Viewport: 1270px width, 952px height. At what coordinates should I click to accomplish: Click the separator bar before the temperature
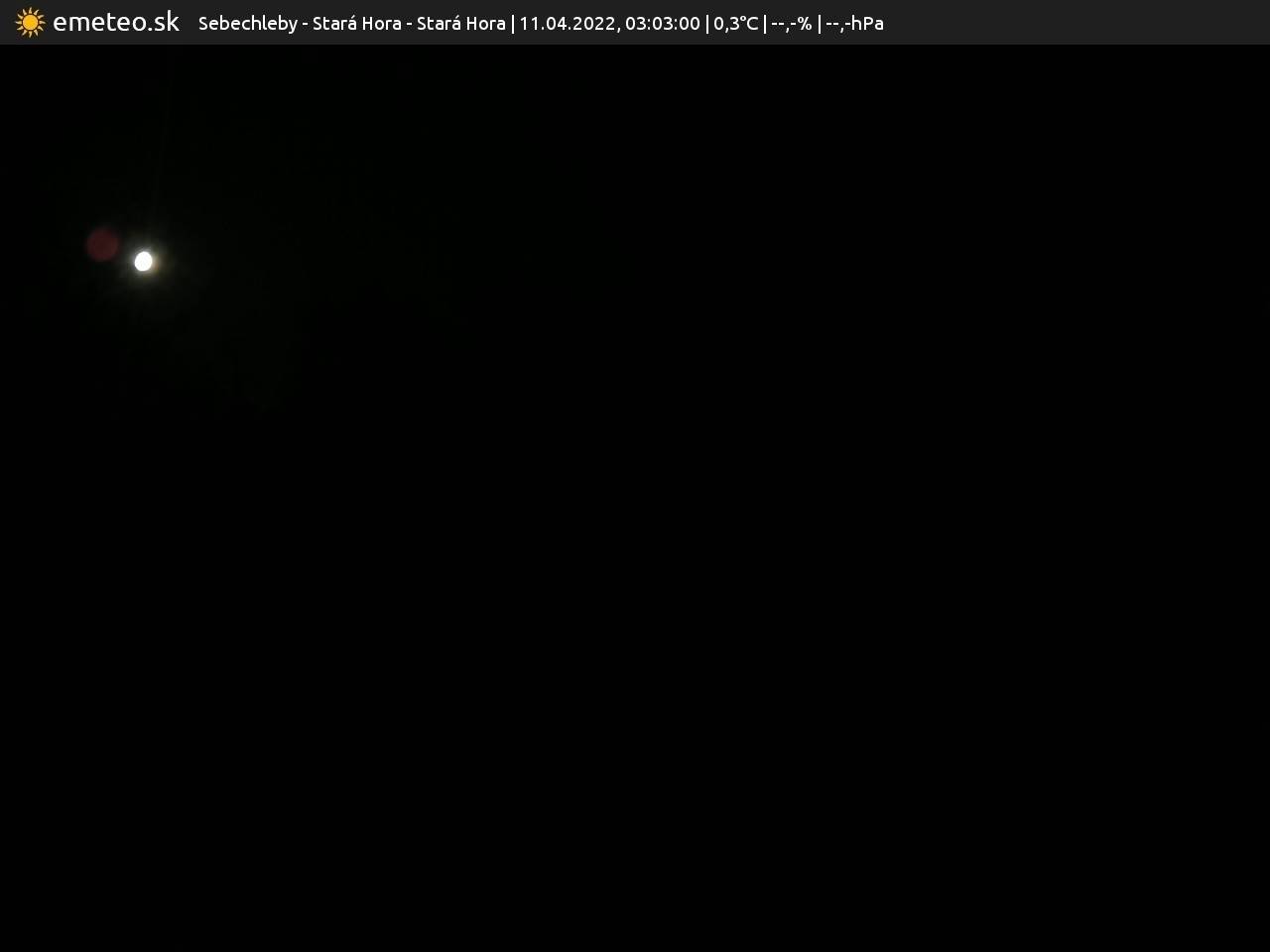[x=706, y=23]
